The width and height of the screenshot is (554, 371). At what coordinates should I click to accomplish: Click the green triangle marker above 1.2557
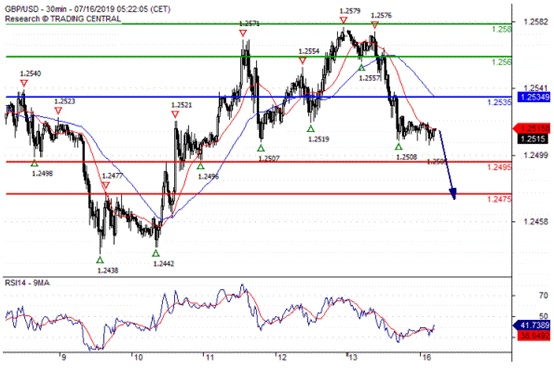point(361,67)
